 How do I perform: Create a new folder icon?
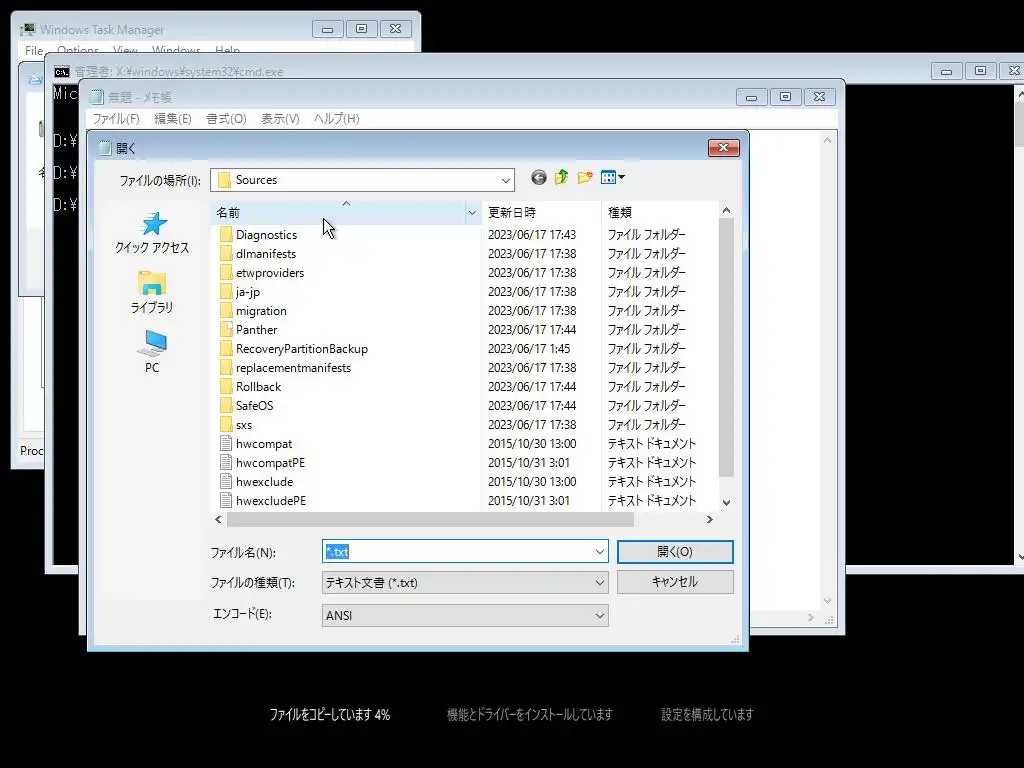coord(585,178)
